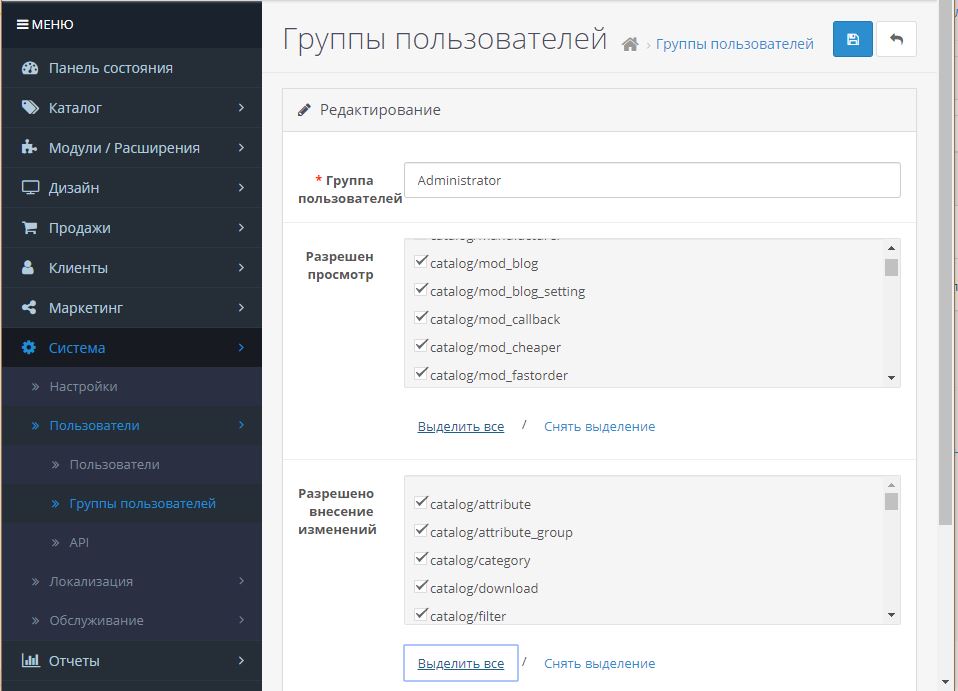Image resolution: width=958 pixels, height=691 pixels.
Task: Click the Отчеты bar chart icon
Action: coord(30,660)
